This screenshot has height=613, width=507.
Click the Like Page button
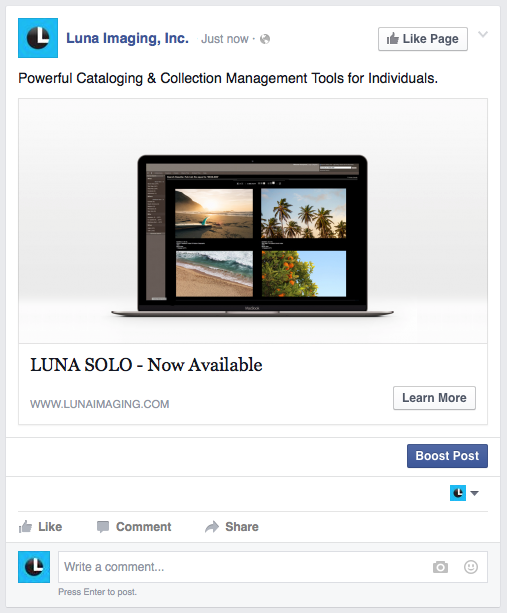coord(423,39)
